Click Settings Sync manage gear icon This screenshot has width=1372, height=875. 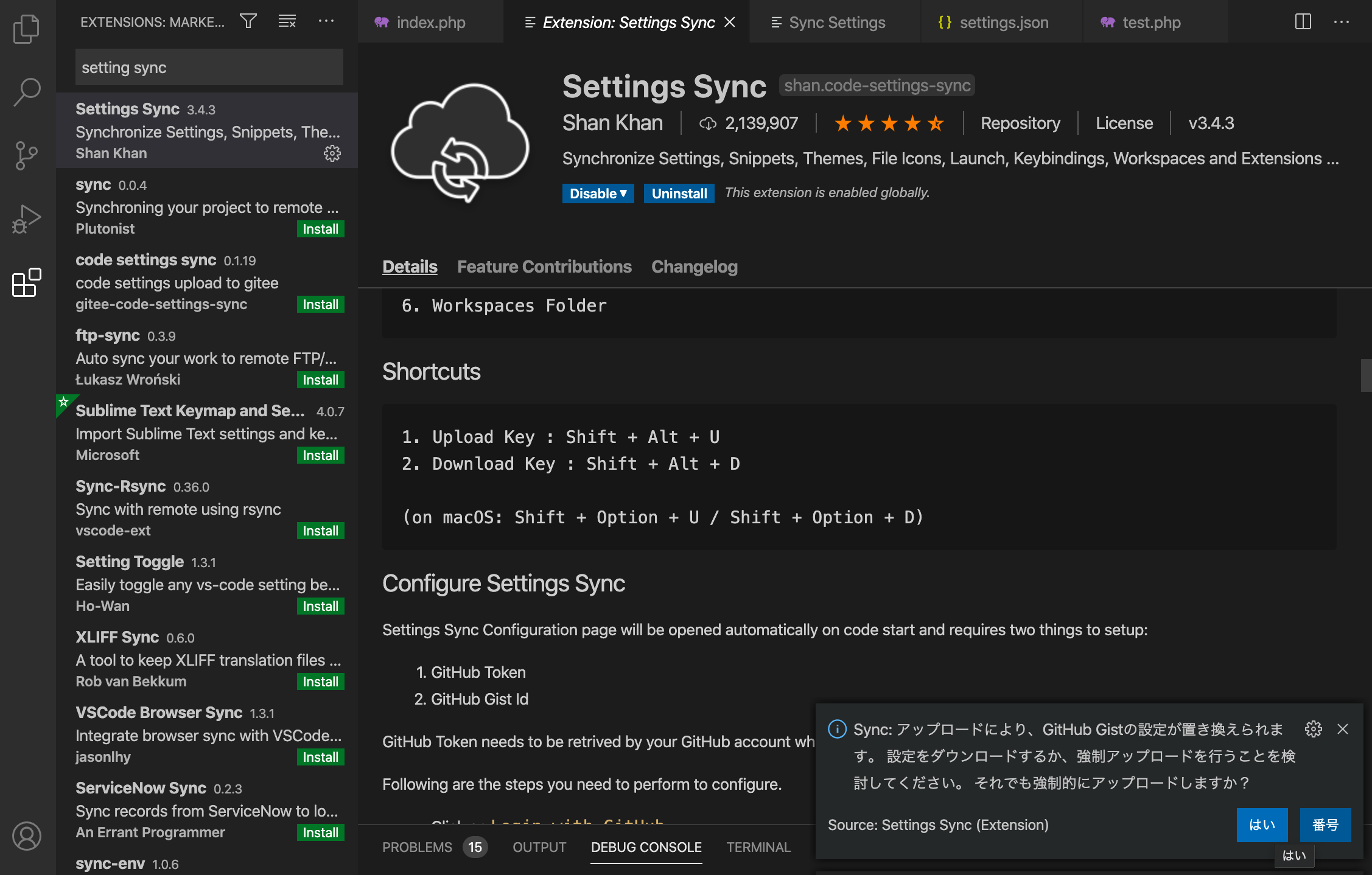pyautogui.click(x=332, y=153)
